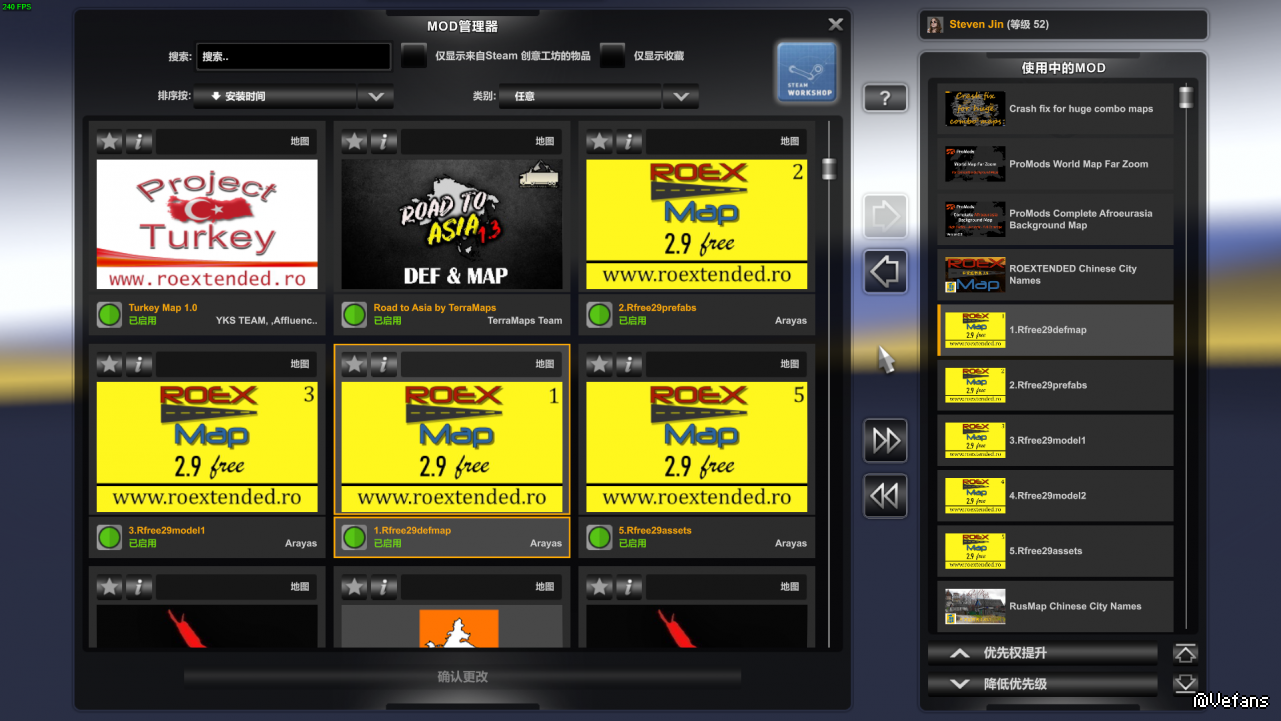The image size is (1281, 721).
Task: Open the 任意 category dropdown field
Action: click(580, 97)
